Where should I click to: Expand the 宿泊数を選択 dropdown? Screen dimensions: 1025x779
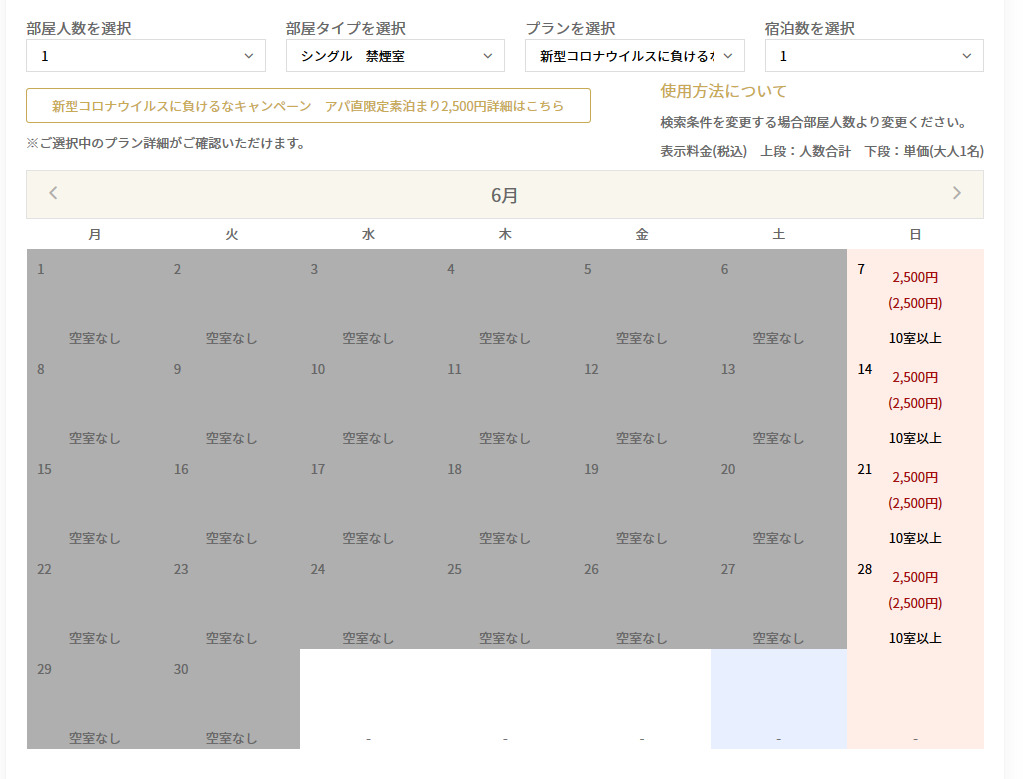(x=873, y=56)
